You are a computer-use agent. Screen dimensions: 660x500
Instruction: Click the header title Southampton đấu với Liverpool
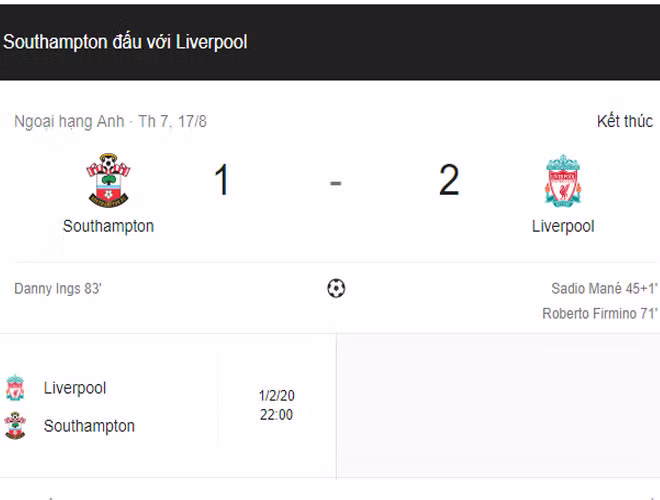pyautogui.click(x=125, y=42)
